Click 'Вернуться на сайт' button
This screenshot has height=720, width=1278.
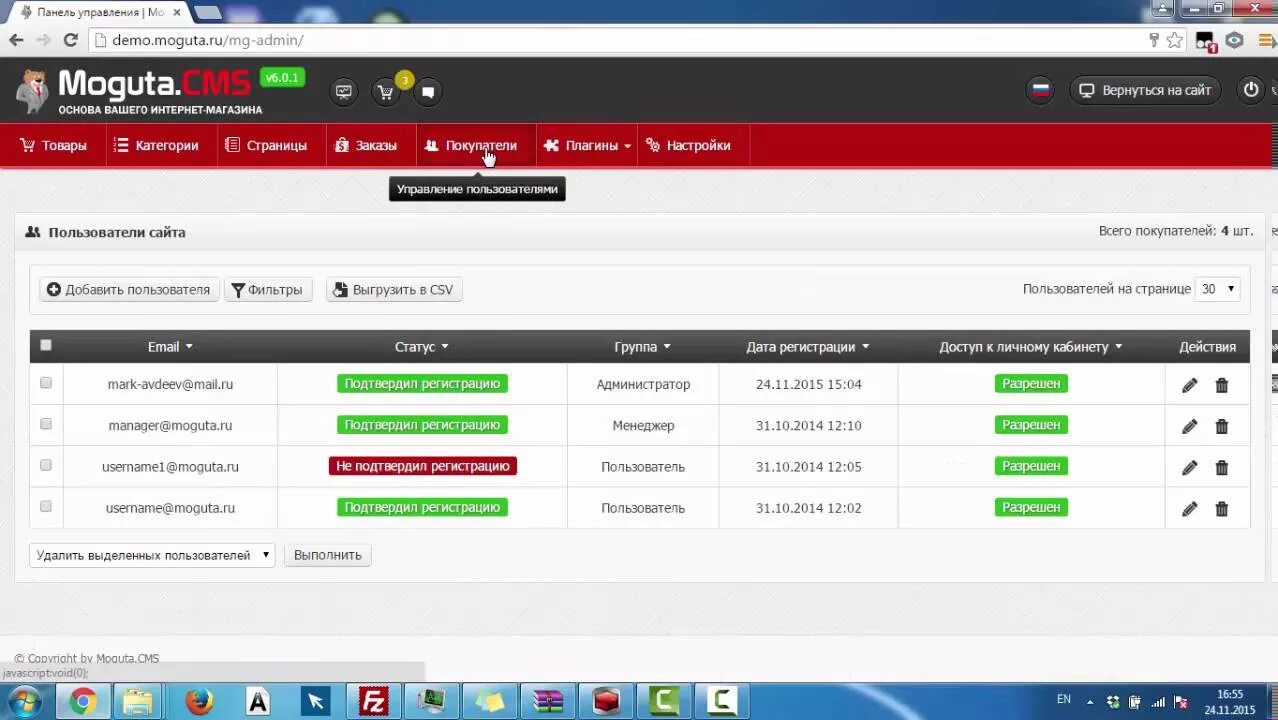[1145, 90]
